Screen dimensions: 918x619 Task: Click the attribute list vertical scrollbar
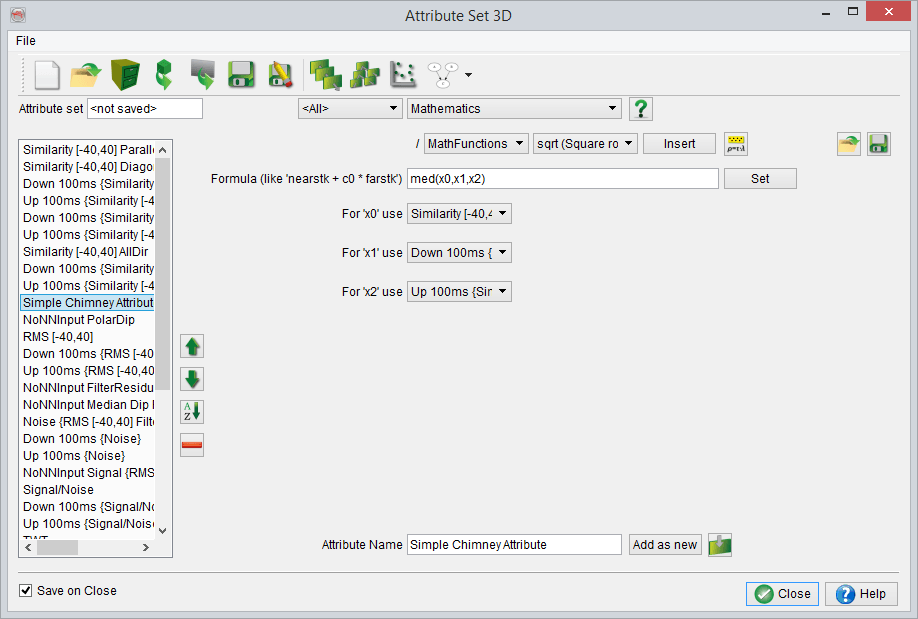pyautogui.click(x=163, y=300)
